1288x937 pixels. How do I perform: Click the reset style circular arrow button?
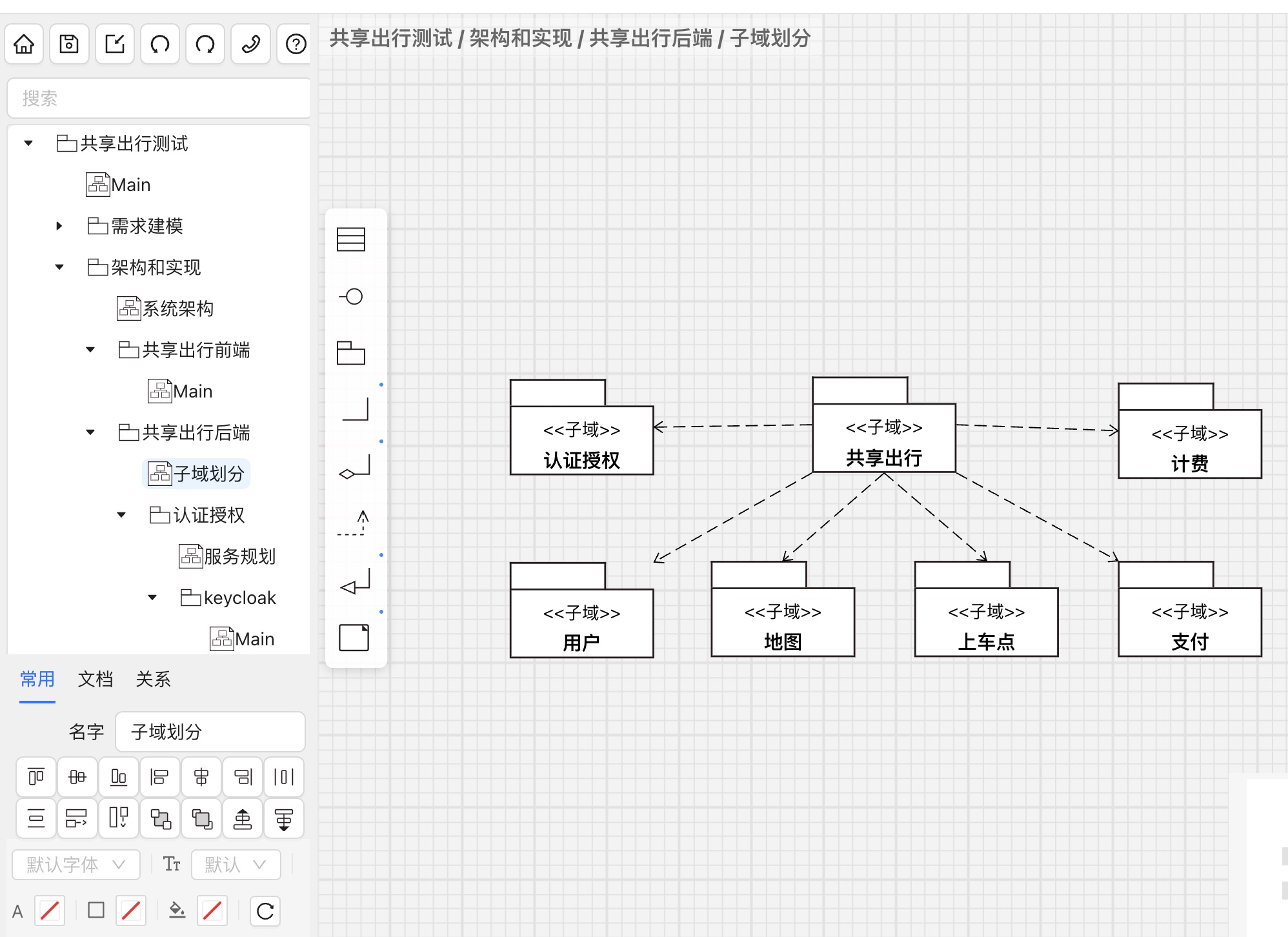[x=265, y=911]
